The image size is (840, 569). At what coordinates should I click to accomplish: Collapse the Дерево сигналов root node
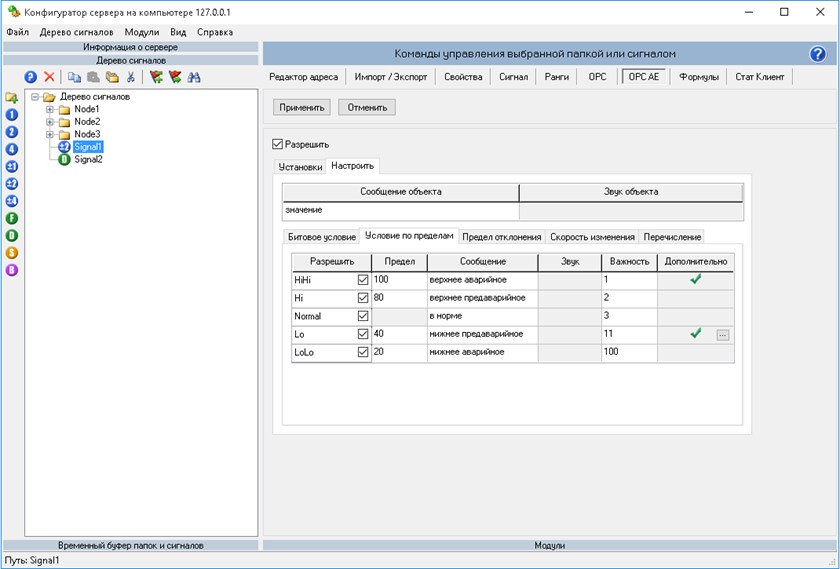coord(36,97)
